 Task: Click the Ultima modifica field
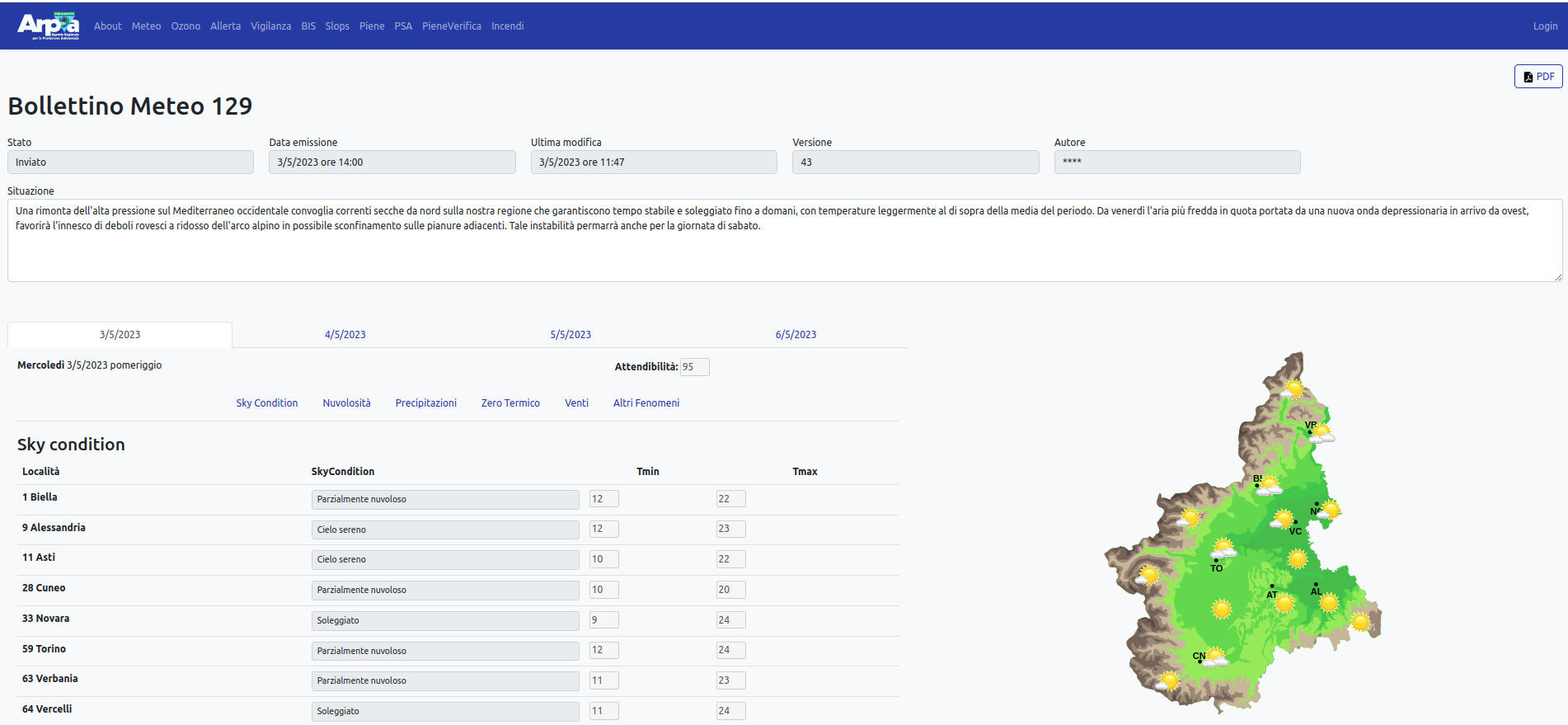[x=654, y=162]
